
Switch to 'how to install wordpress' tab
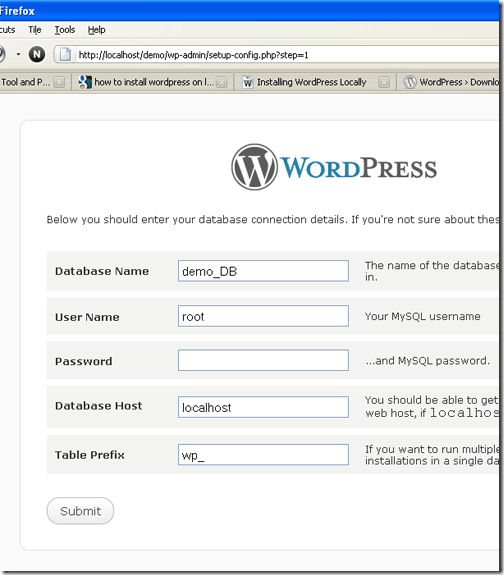tap(154, 82)
